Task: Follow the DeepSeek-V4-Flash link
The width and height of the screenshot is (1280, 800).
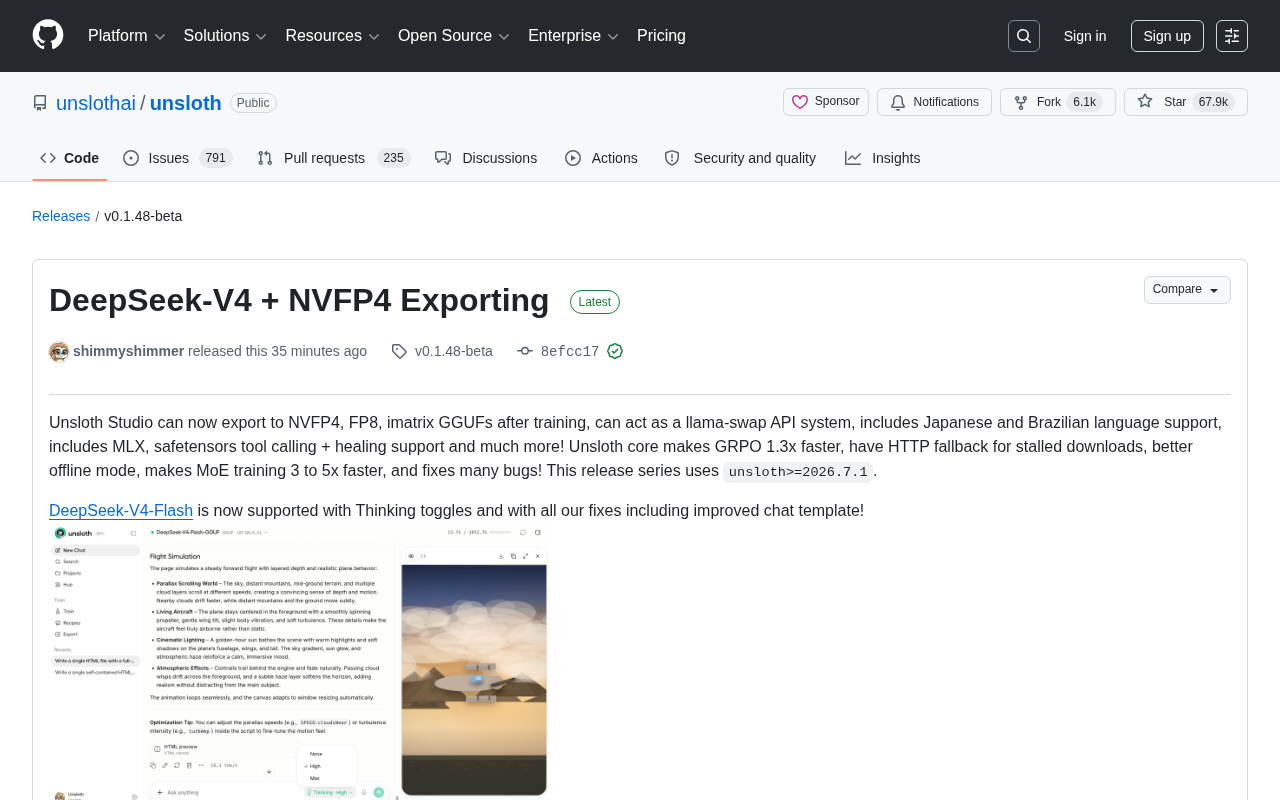Action: click(x=121, y=511)
